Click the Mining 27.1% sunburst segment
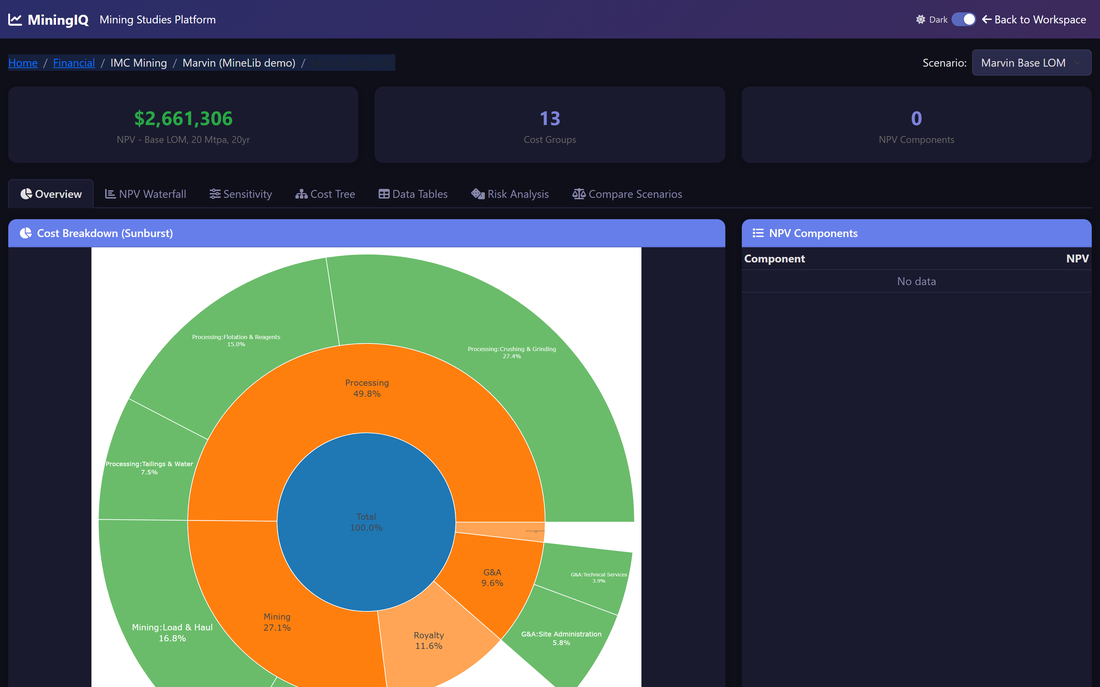 point(276,622)
